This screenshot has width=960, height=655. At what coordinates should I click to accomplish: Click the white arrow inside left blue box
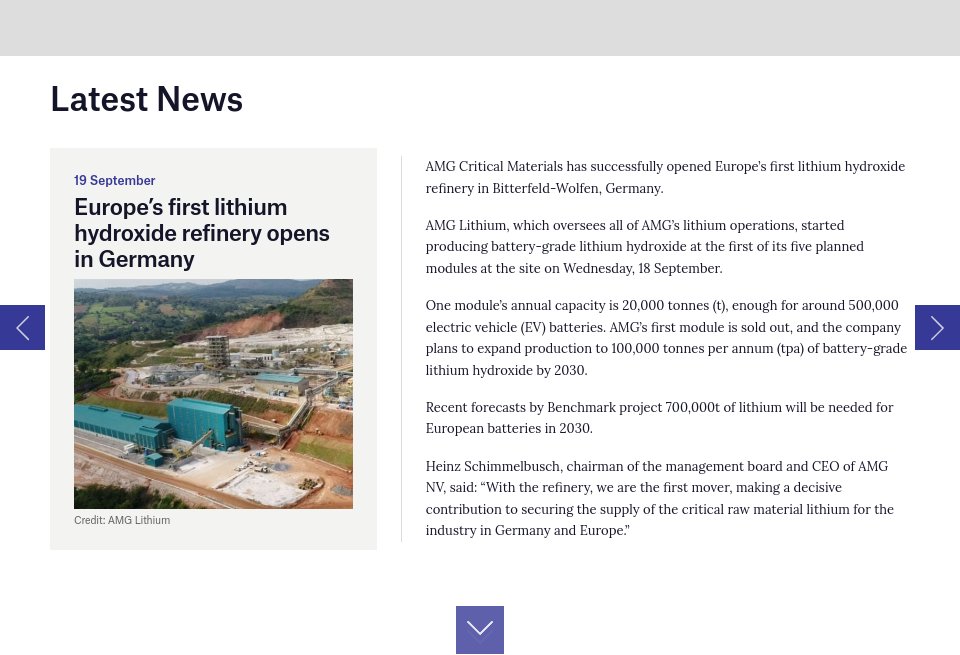tap(22, 327)
